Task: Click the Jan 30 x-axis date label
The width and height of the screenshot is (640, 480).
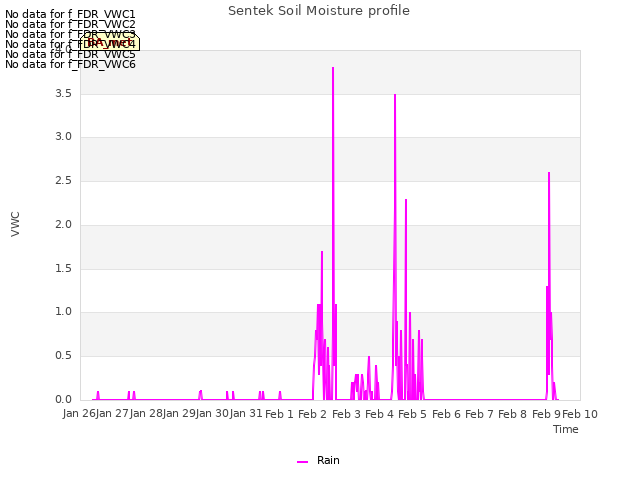Action: [212, 414]
